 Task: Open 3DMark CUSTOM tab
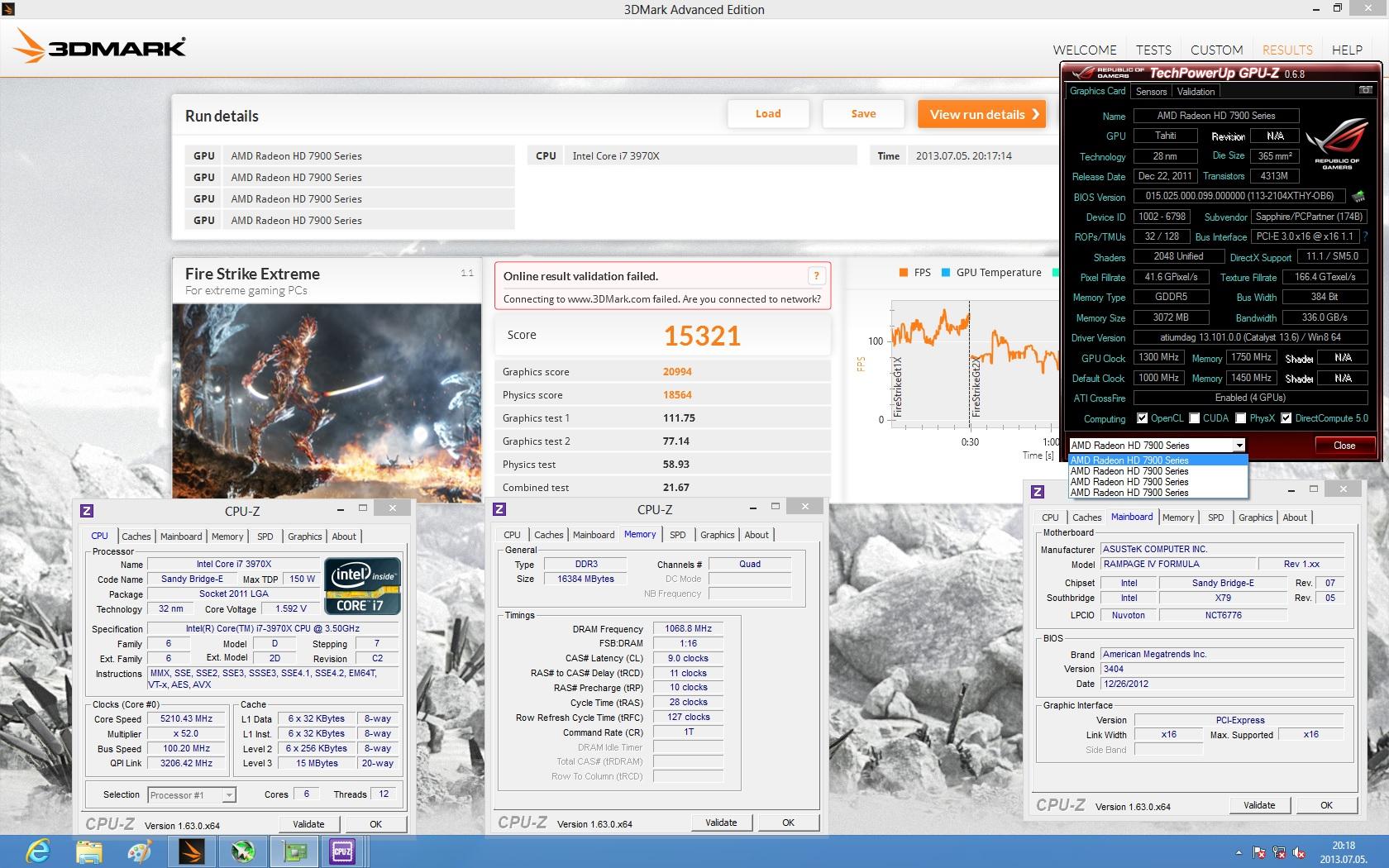click(x=1216, y=50)
